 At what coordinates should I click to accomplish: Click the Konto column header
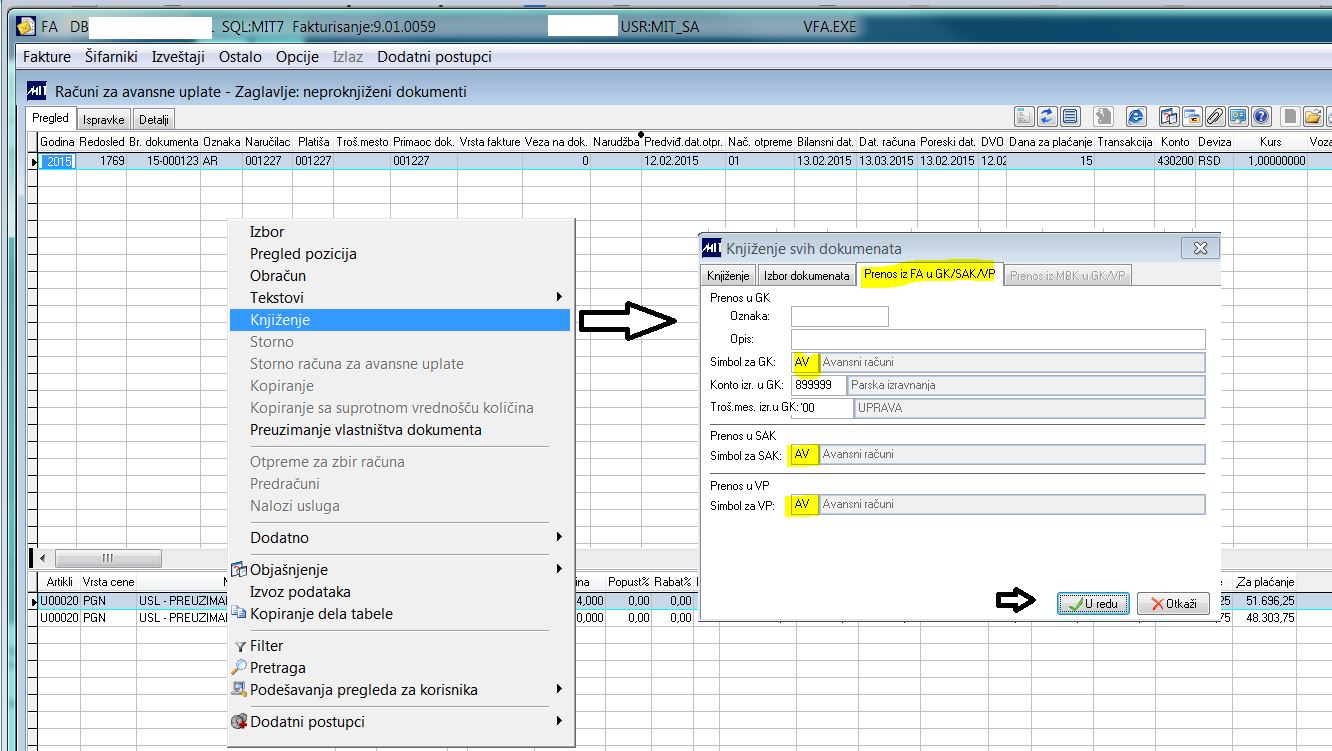(x=1175, y=142)
